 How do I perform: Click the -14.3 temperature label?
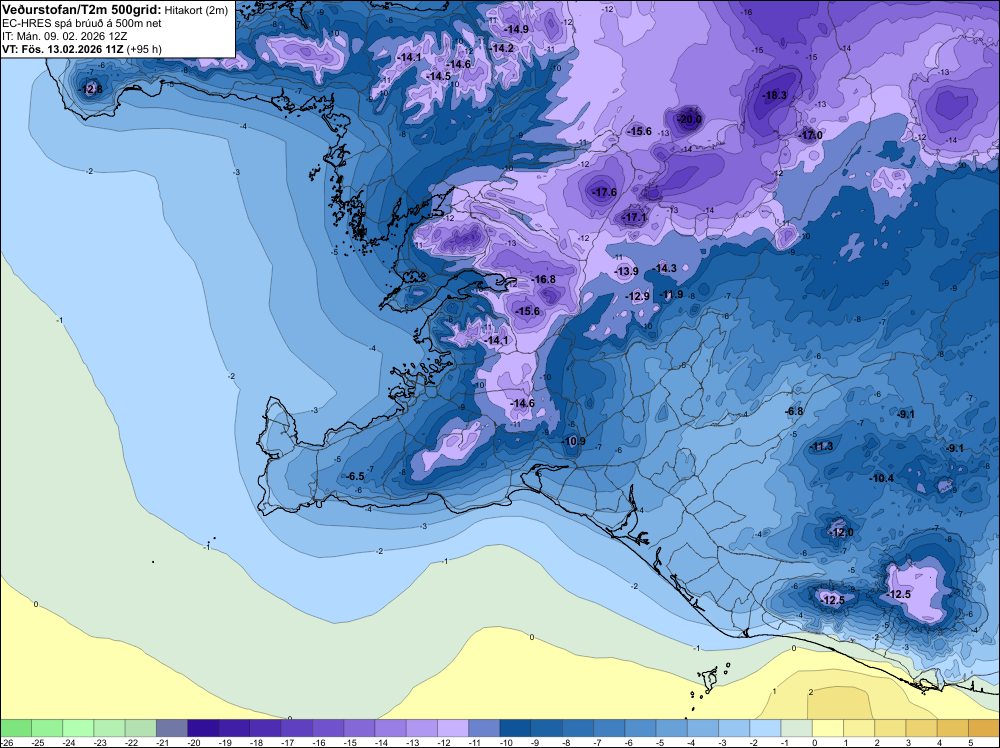pos(664,268)
